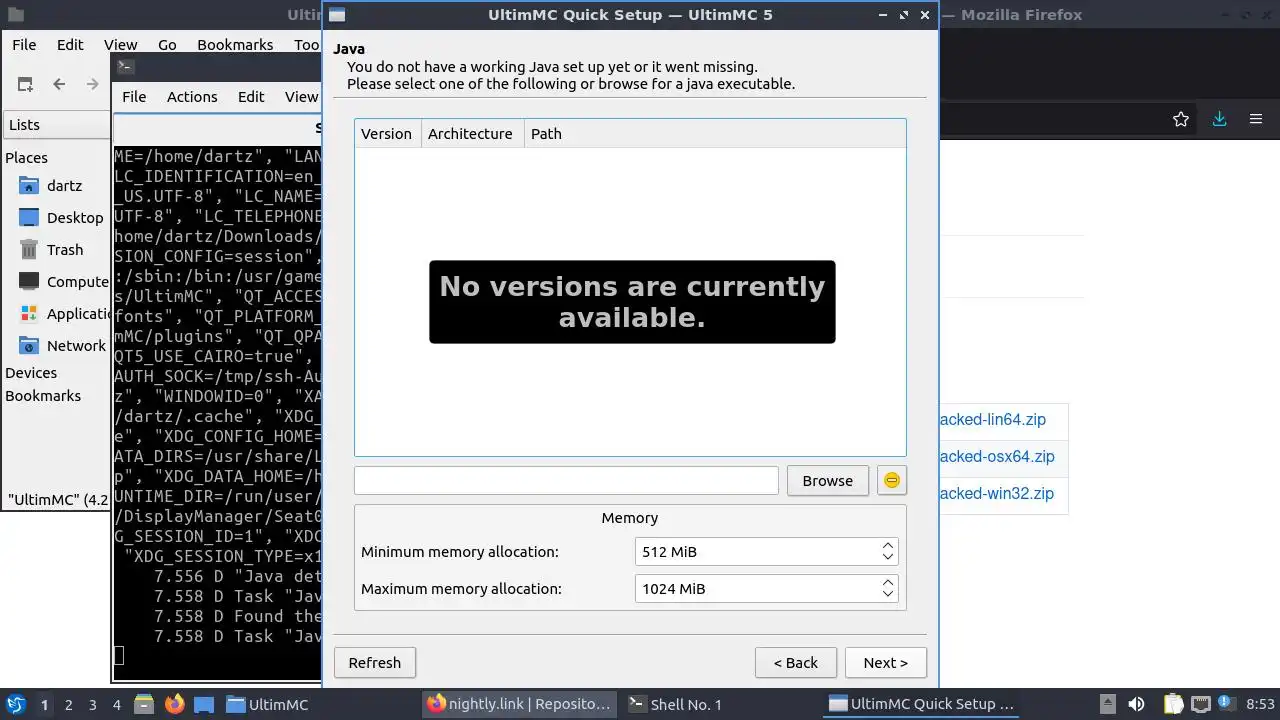Launch Firefox from the taskbar quick launch
The width and height of the screenshot is (1280, 720).
[174, 705]
